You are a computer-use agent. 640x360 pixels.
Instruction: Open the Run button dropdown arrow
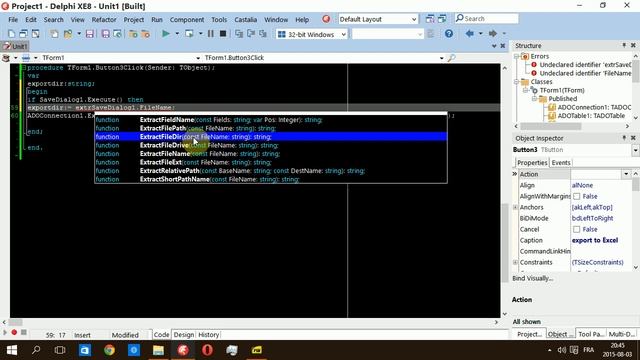pyautogui.click(x=177, y=34)
